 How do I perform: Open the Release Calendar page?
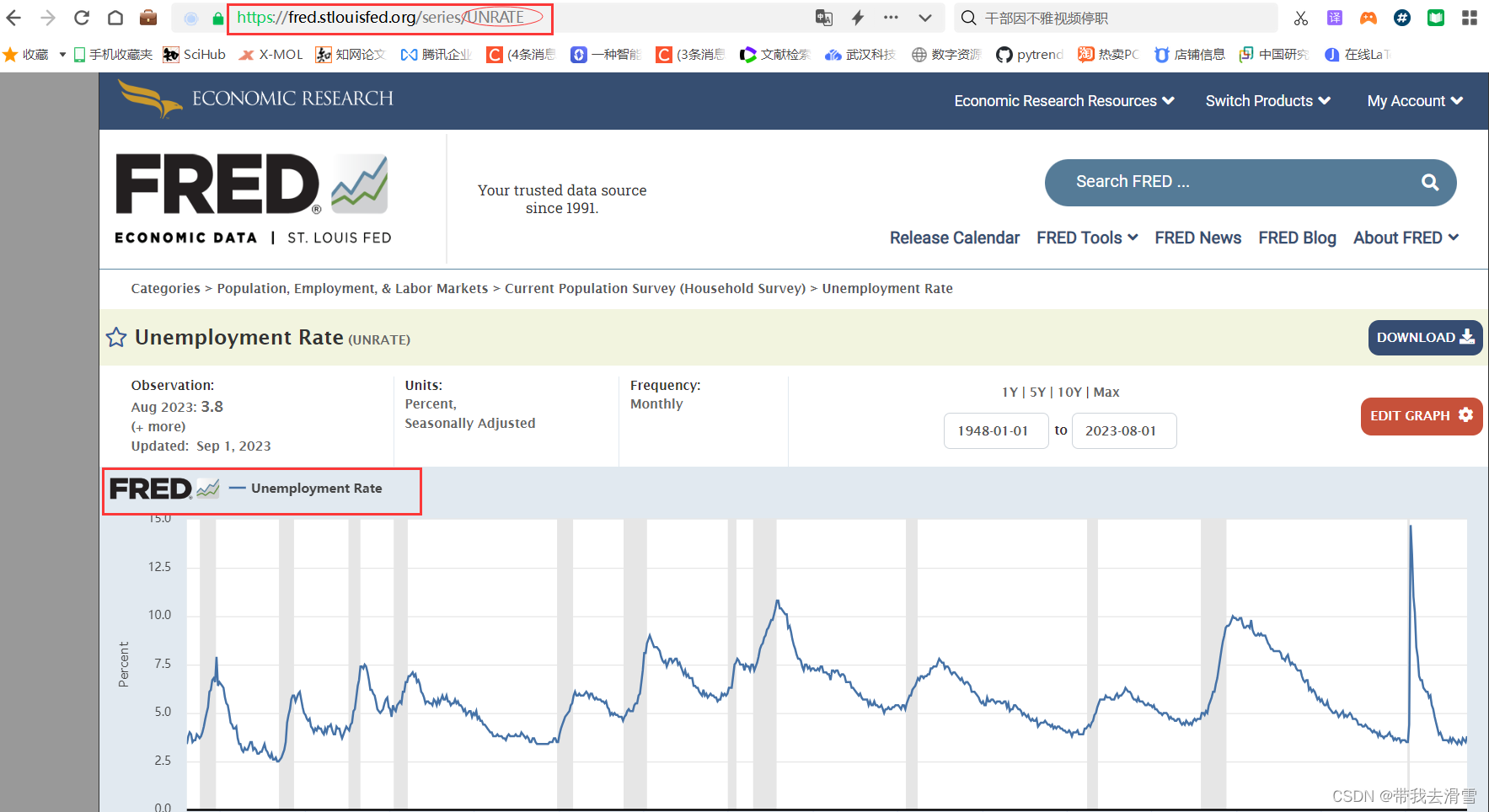coord(955,238)
